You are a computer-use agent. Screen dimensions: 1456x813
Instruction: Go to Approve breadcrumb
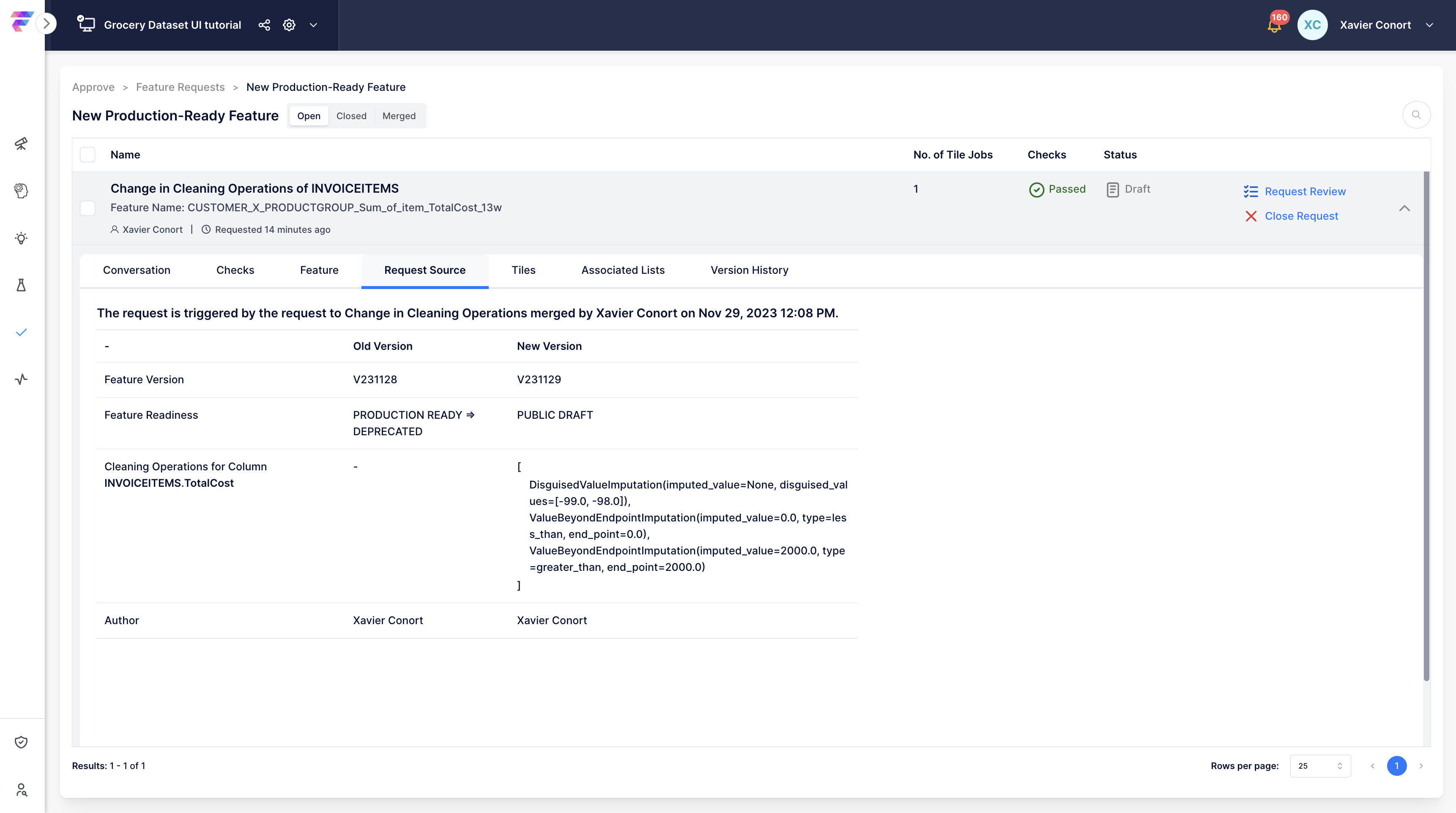pos(93,87)
